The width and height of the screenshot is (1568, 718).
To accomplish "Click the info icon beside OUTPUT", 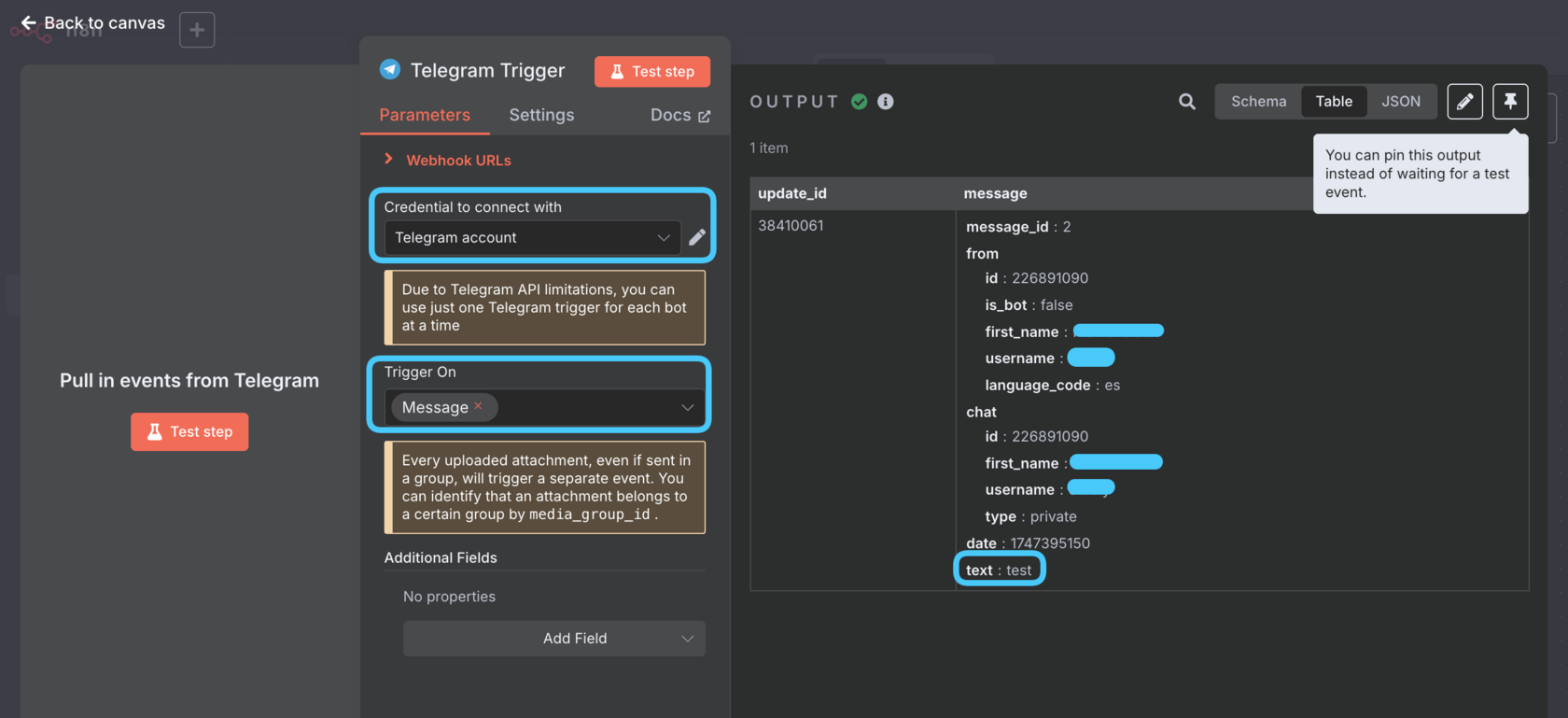I will pos(886,102).
